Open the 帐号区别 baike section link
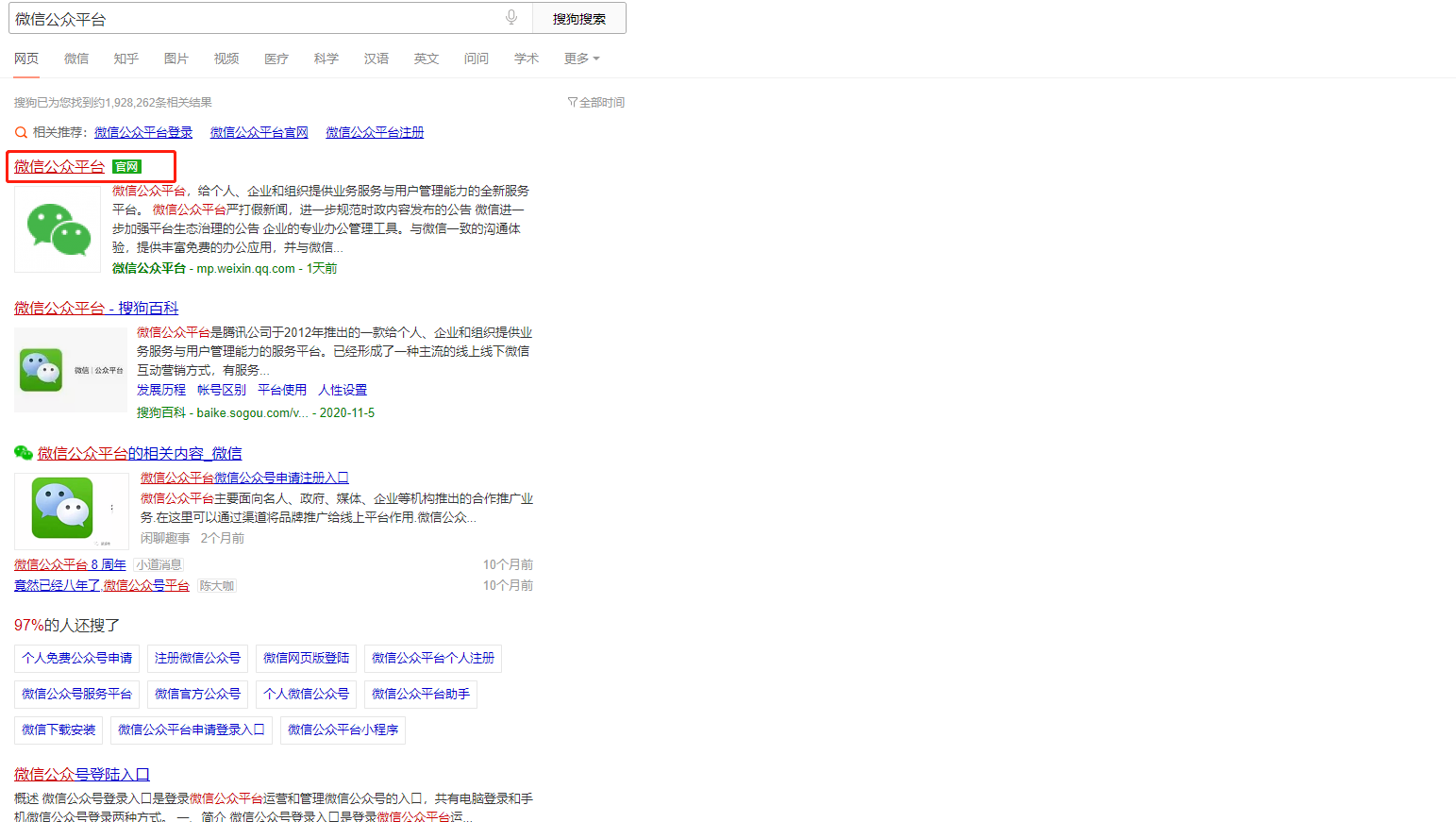This screenshot has width=1456, height=822. pos(222,390)
